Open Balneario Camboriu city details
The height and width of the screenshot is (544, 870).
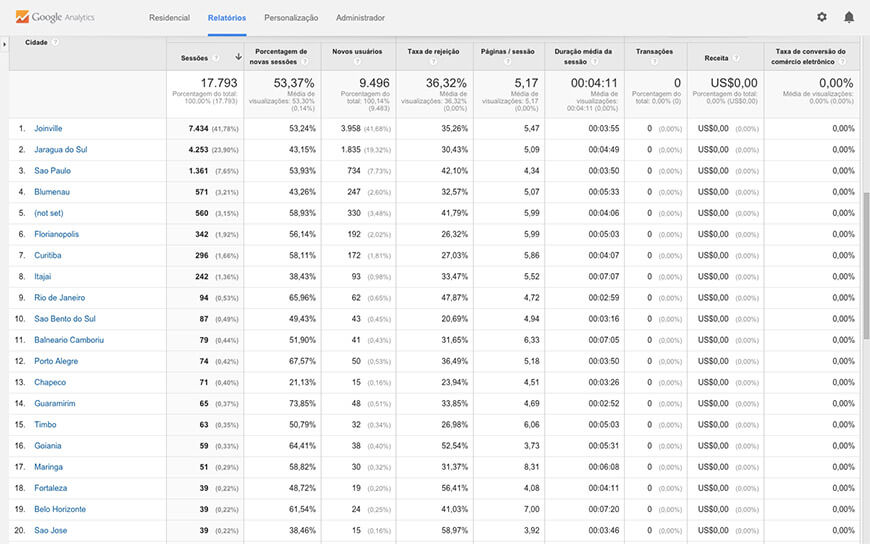(x=69, y=340)
